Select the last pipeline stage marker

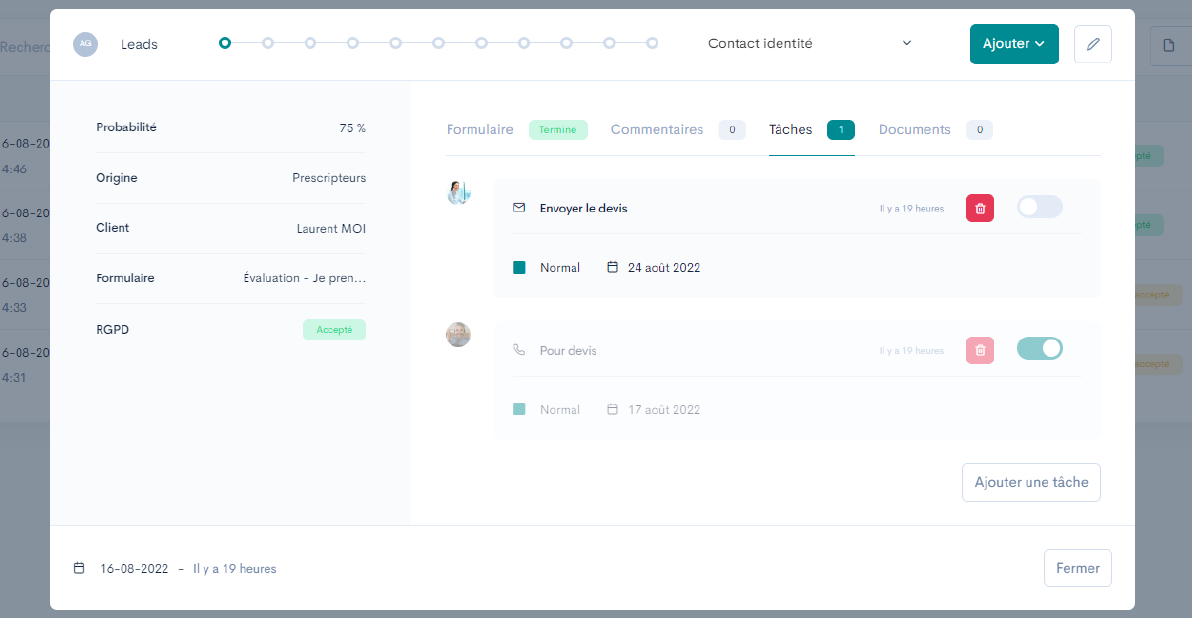652,43
